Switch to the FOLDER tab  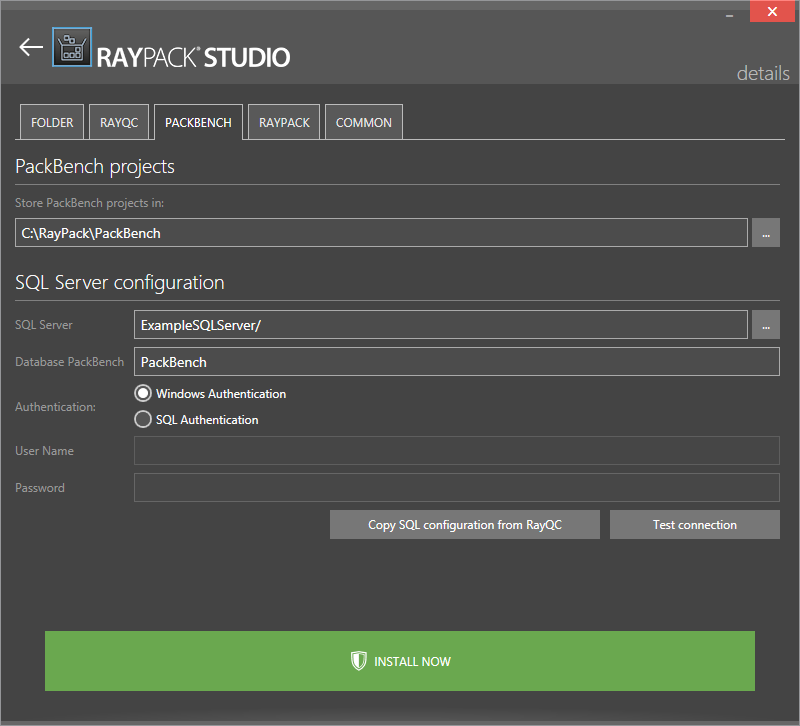coord(52,123)
